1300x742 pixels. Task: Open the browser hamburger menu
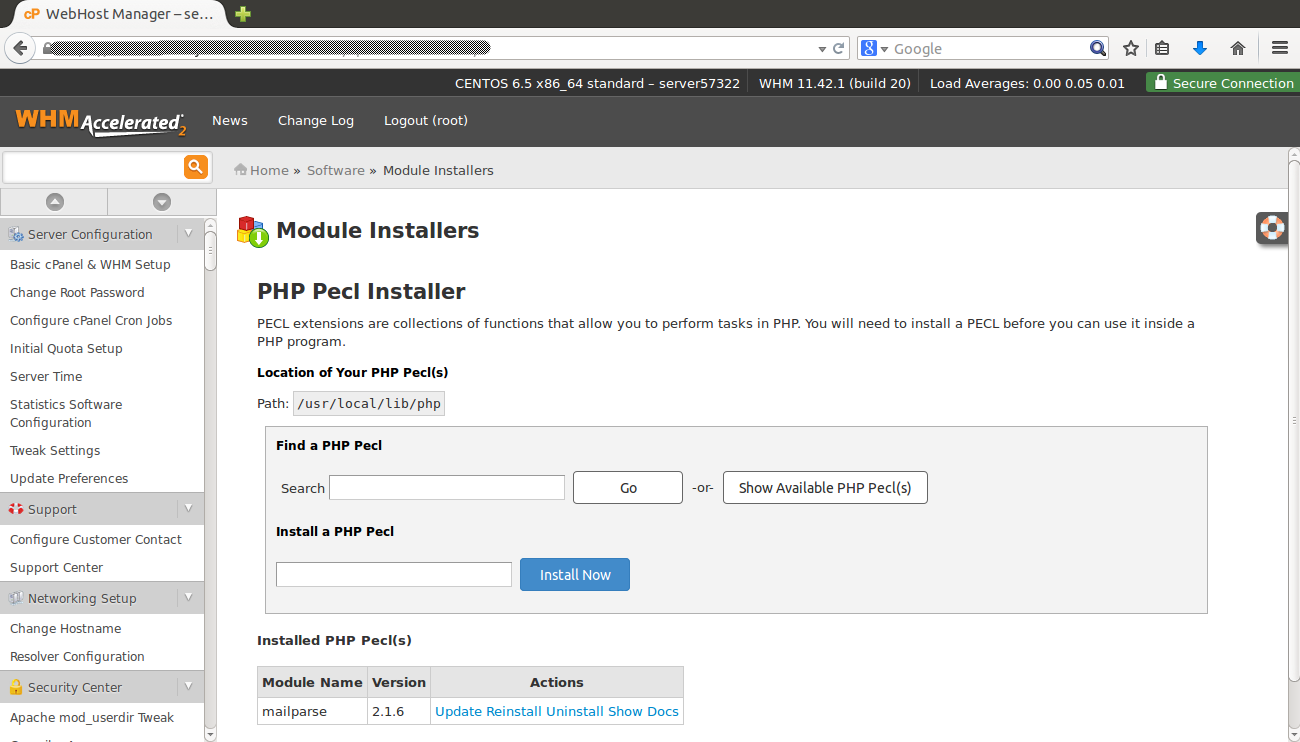(x=1279, y=48)
